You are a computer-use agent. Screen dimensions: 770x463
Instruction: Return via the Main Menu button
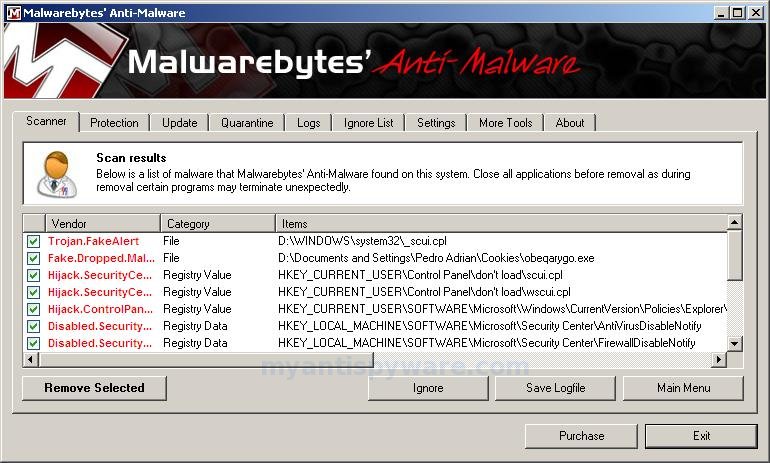pyautogui.click(x=684, y=388)
